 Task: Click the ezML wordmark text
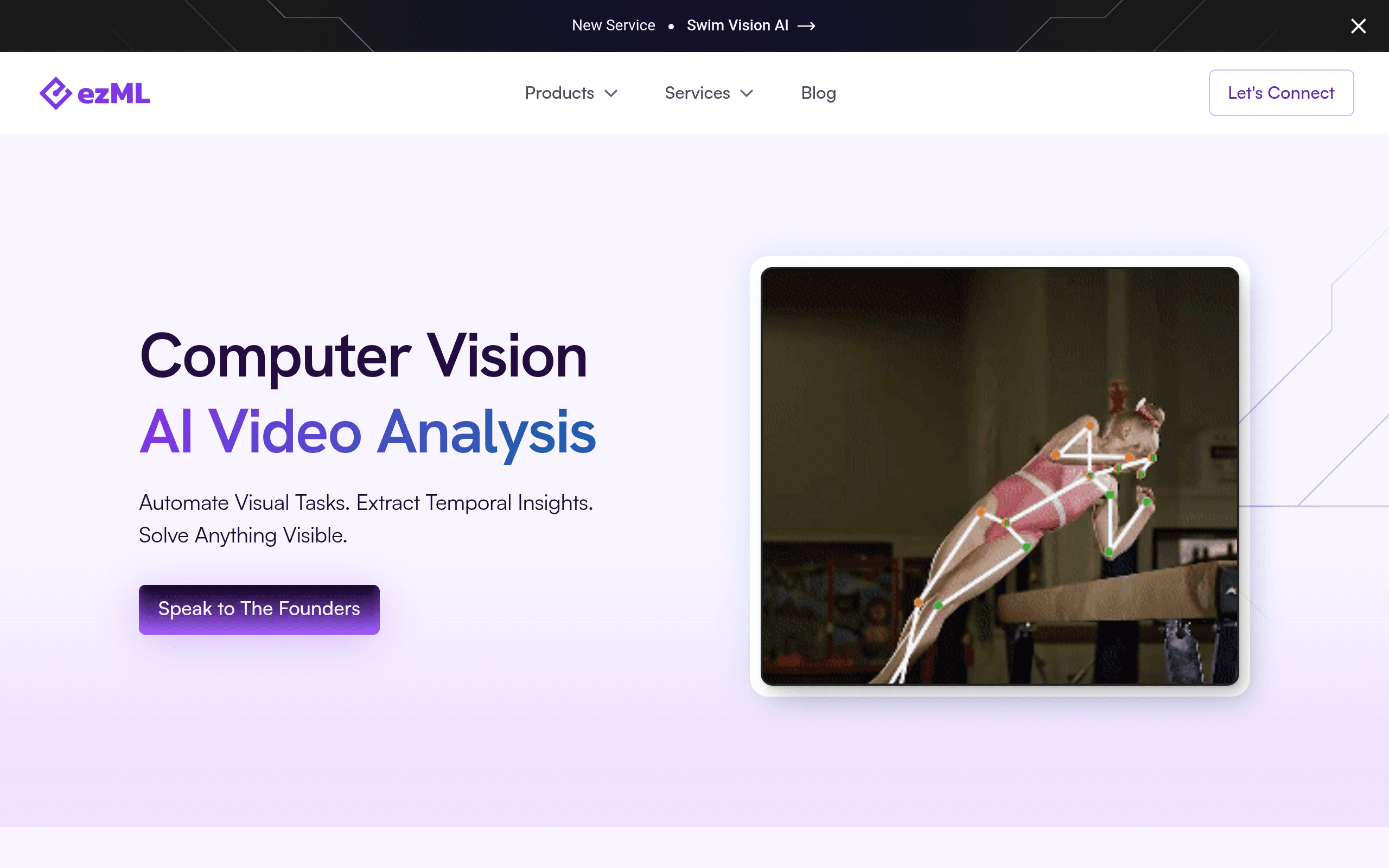click(x=113, y=93)
